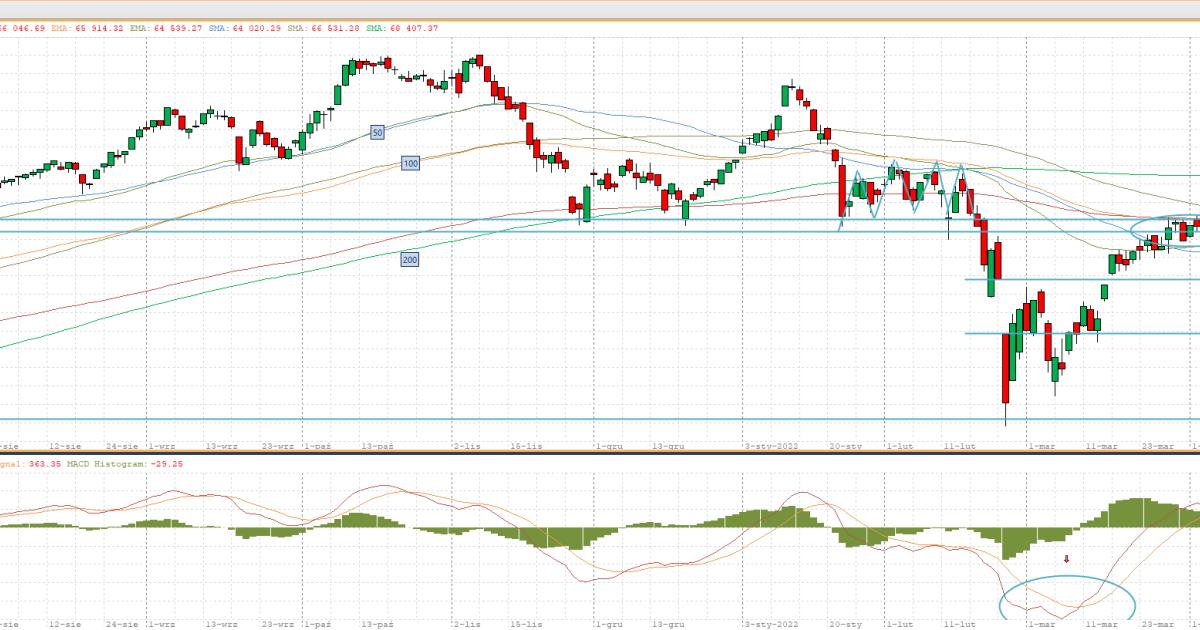
Task: Click "1-gru" on the price chart time axis
Action: 607,445
